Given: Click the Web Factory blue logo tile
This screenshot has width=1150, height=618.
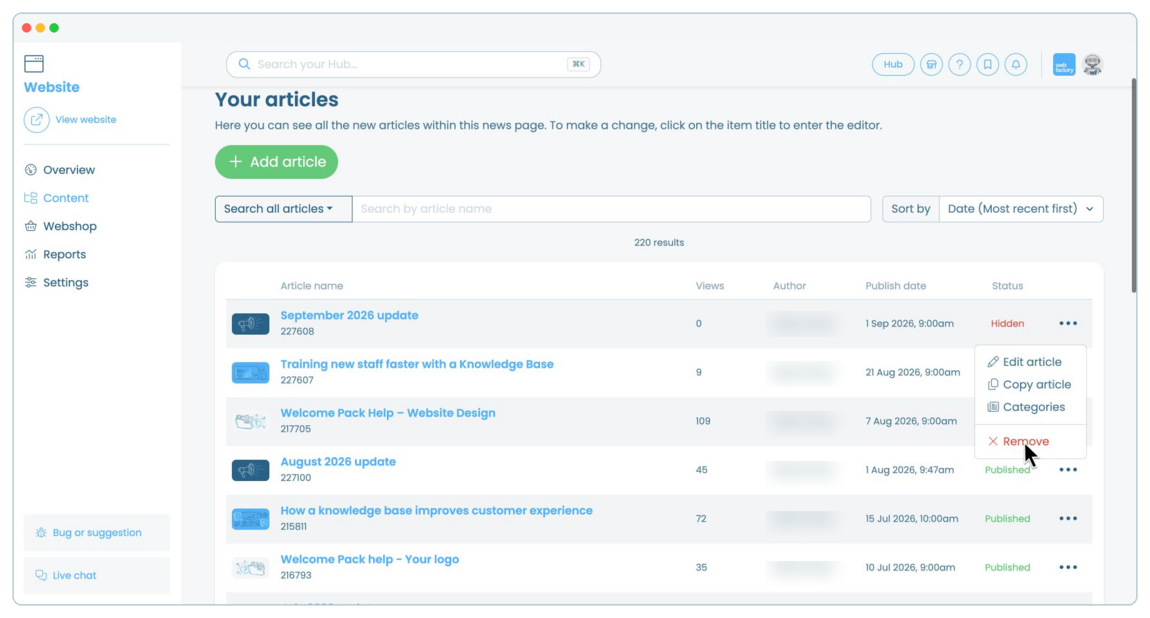Looking at the screenshot, I should tap(1064, 65).
